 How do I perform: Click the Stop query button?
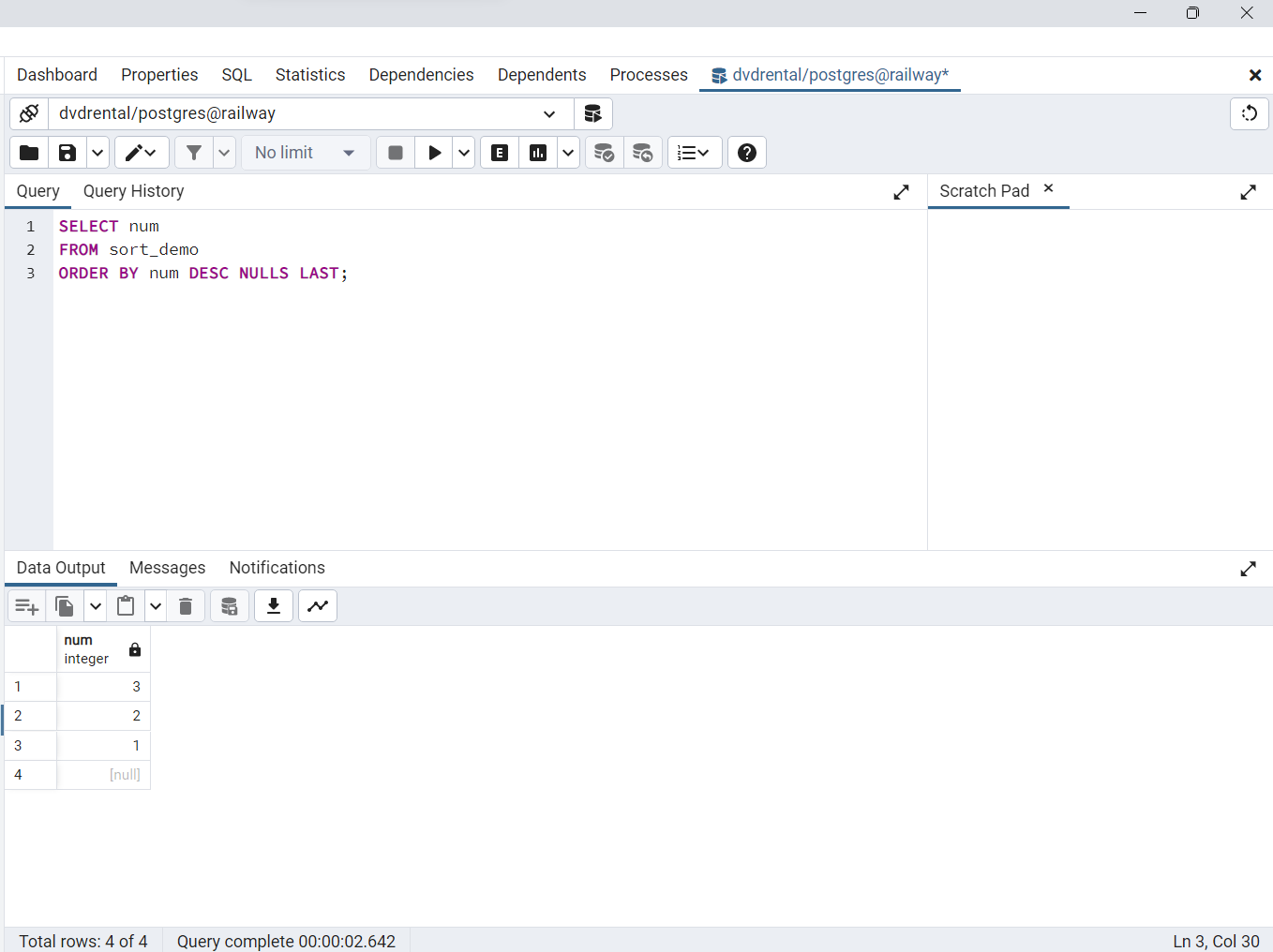tap(396, 153)
